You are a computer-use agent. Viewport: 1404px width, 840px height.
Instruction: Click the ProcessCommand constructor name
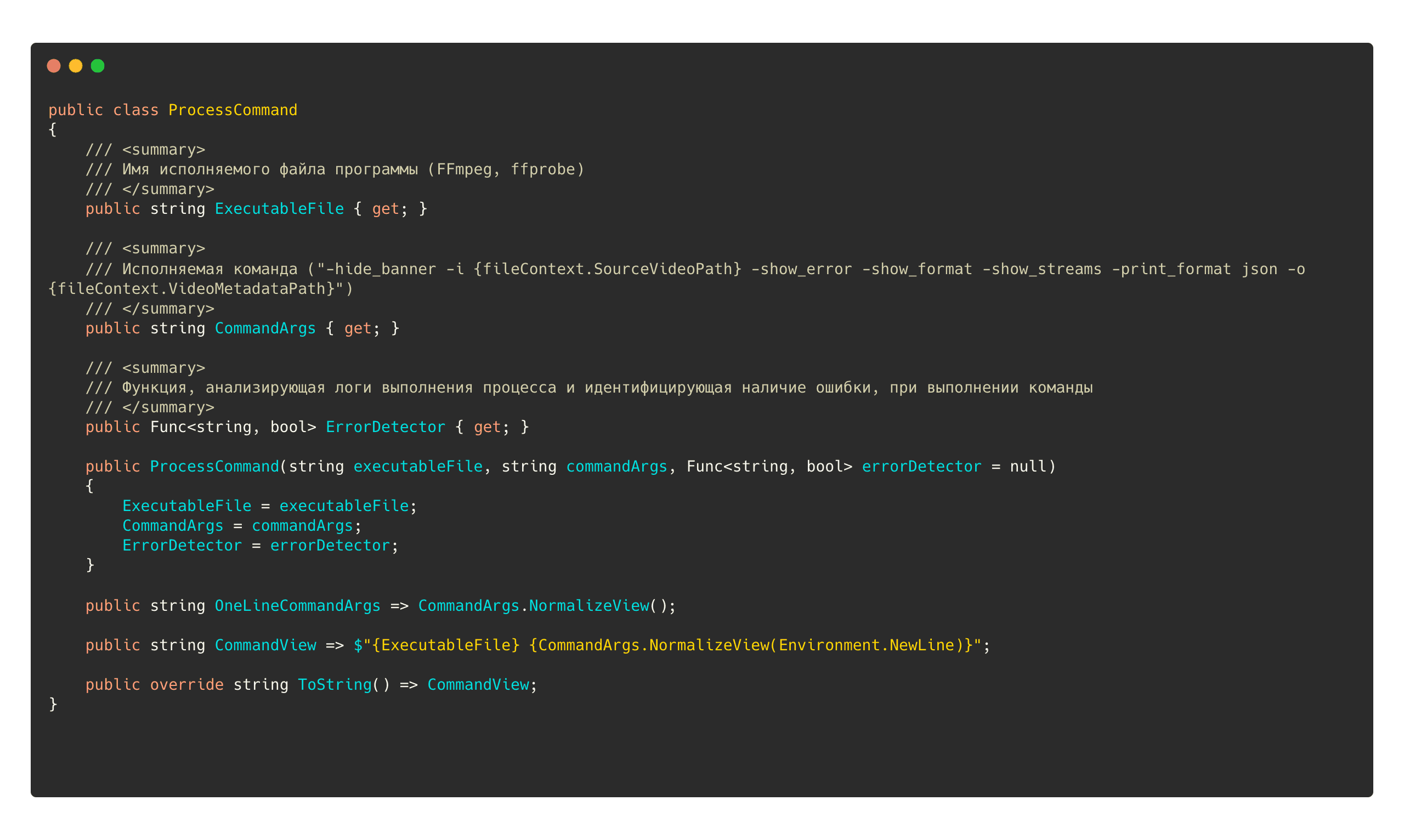[214, 467]
